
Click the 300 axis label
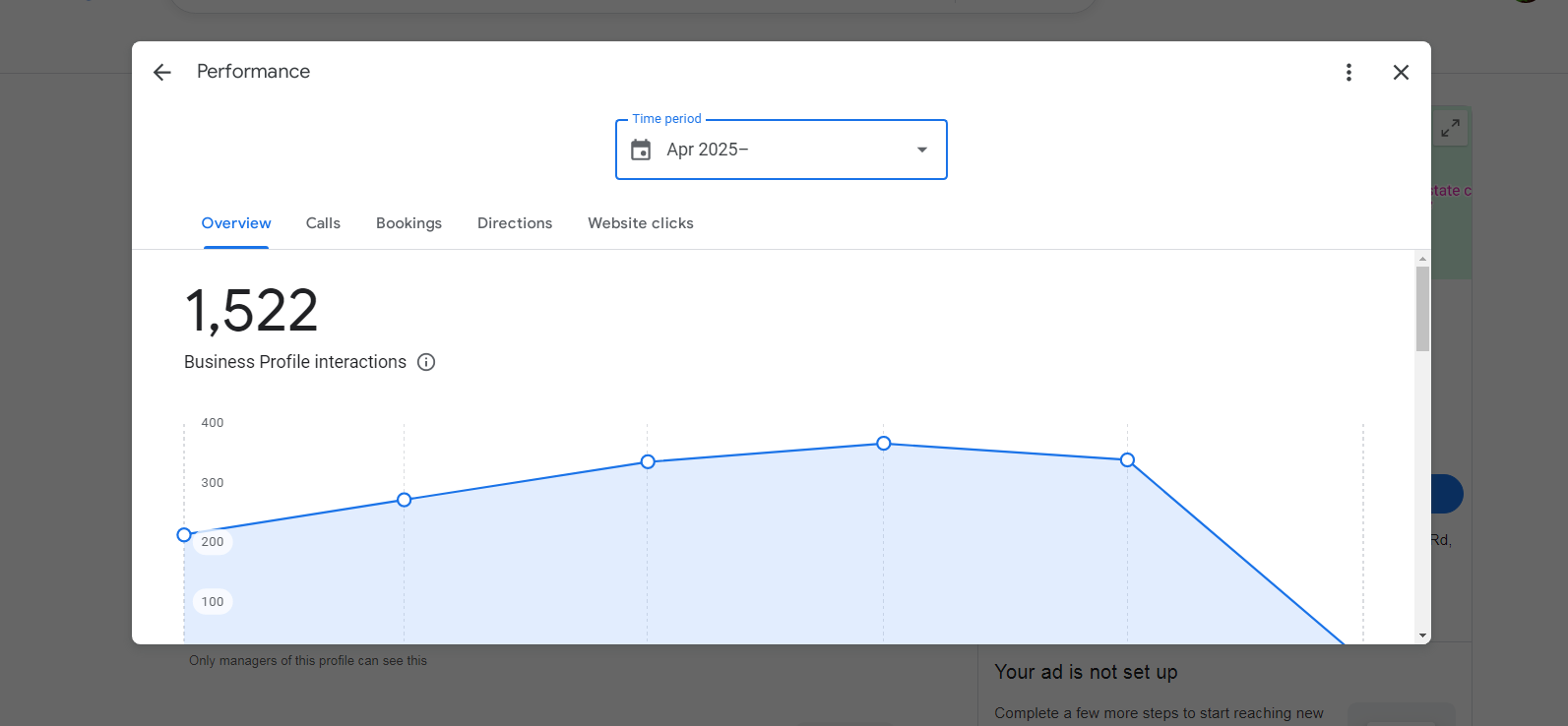click(x=213, y=483)
